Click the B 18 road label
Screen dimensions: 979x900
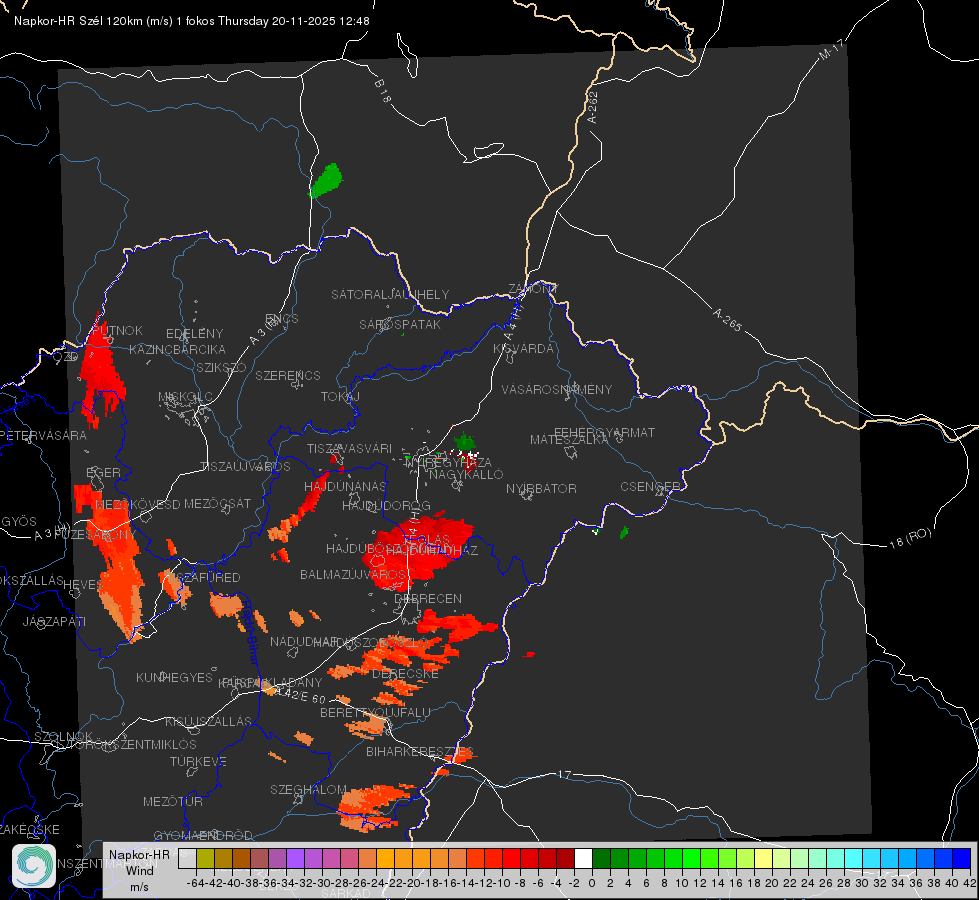[x=383, y=91]
